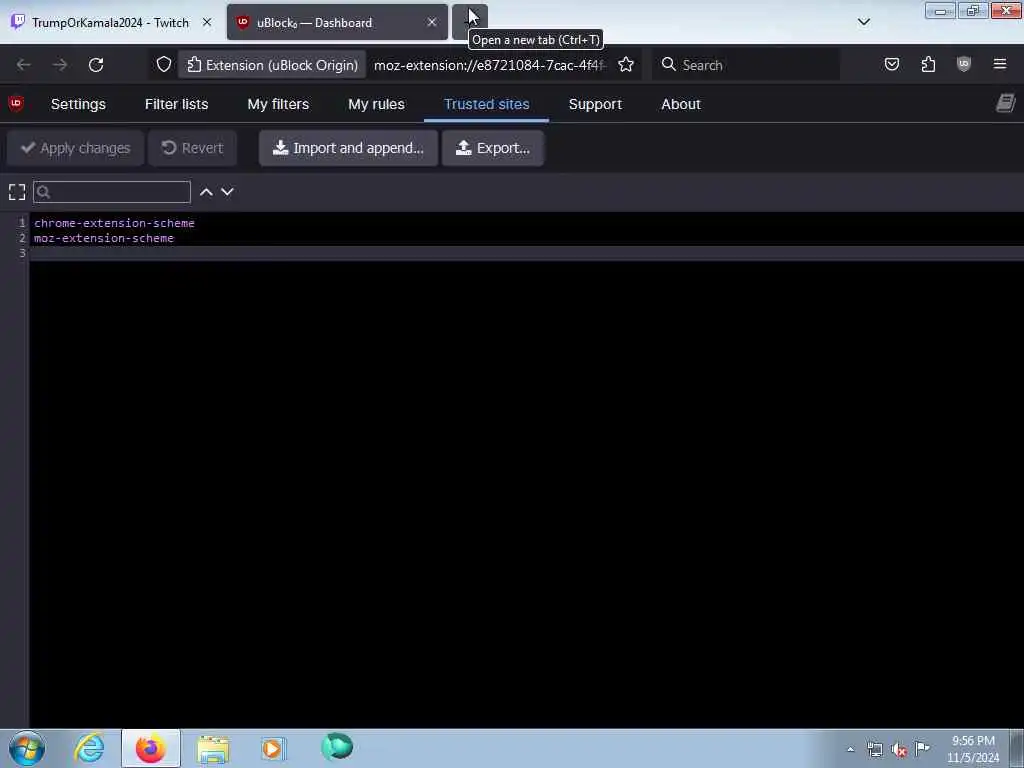This screenshot has width=1024, height=768.
Task: Reload the current page
Action: [96, 65]
